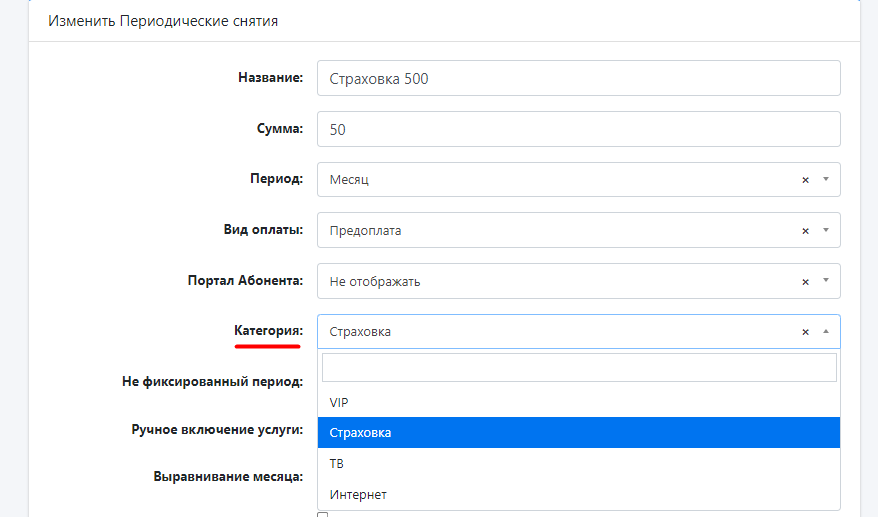Remove the Портал Абонента selection via x
Screen dimensions: 878x517
click(805, 282)
